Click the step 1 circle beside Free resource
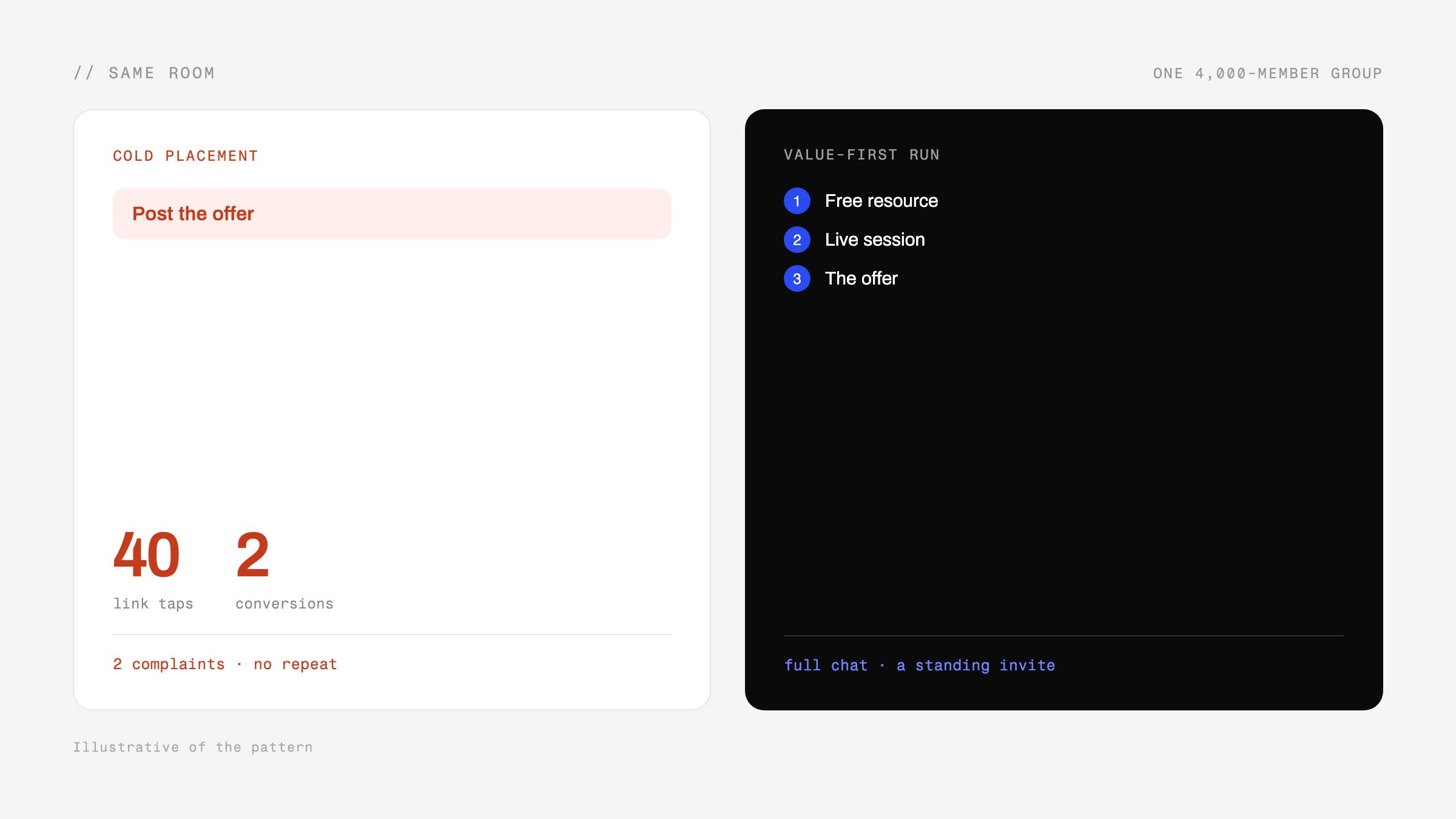The image size is (1456, 819). pyautogui.click(x=797, y=201)
